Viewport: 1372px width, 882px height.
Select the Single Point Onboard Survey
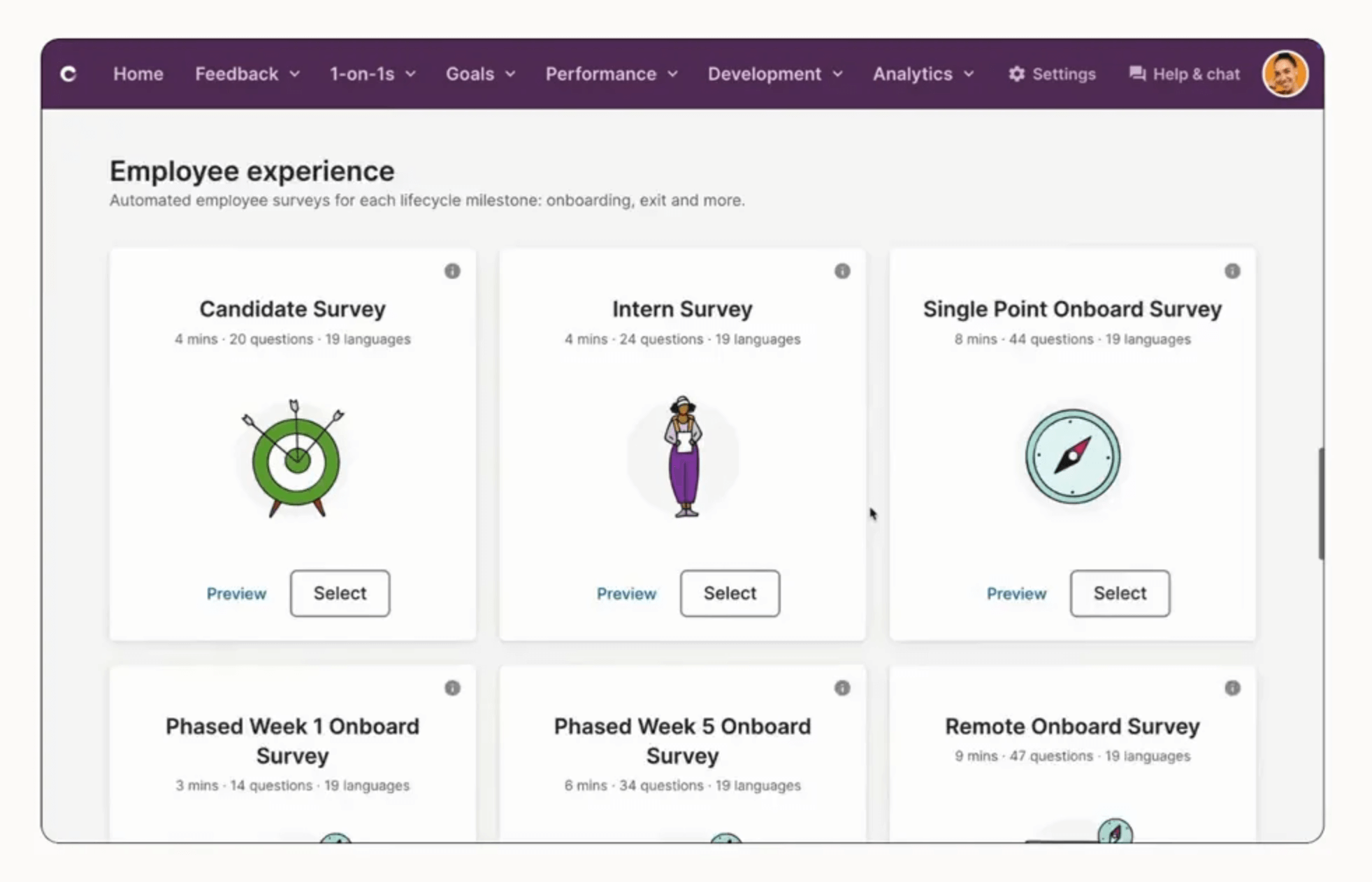1119,593
